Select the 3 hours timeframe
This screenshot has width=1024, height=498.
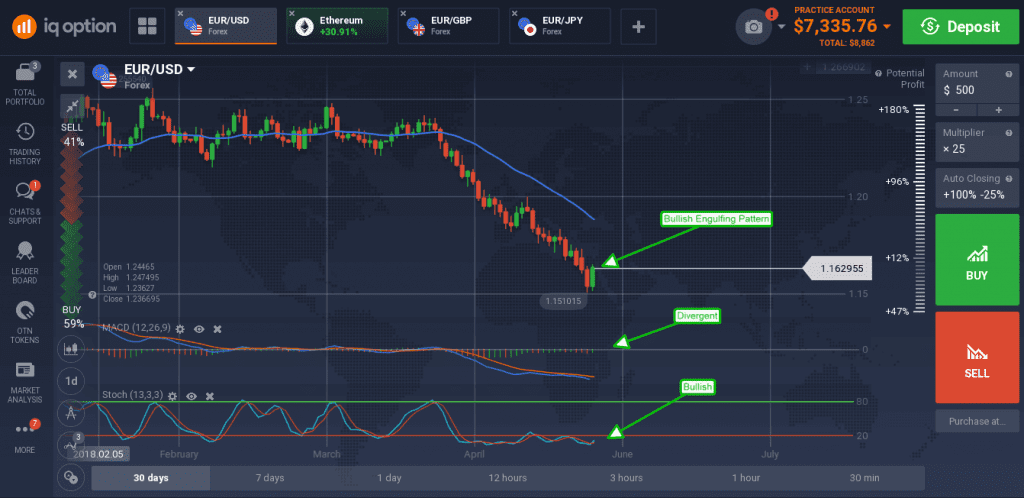(x=627, y=478)
